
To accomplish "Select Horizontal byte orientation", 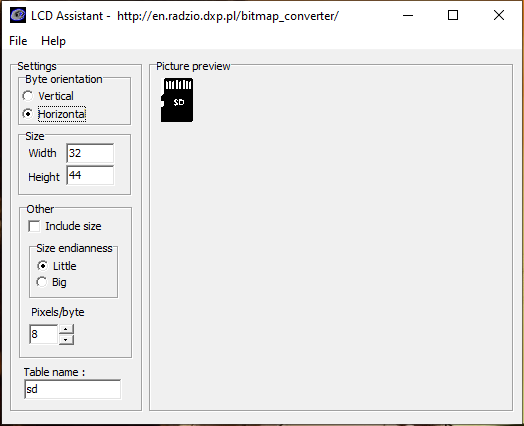I will pos(28,114).
